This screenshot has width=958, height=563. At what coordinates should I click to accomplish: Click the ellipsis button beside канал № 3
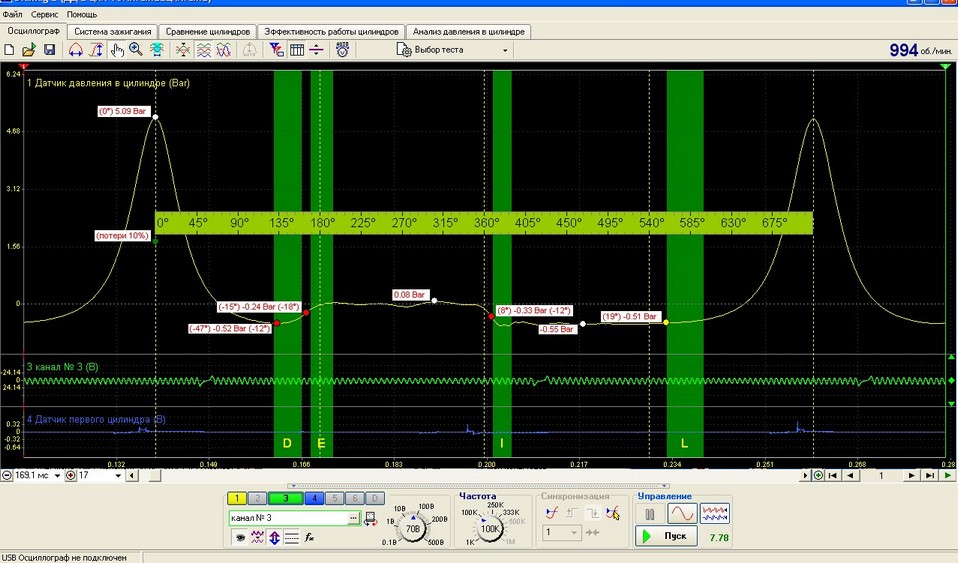click(x=353, y=518)
